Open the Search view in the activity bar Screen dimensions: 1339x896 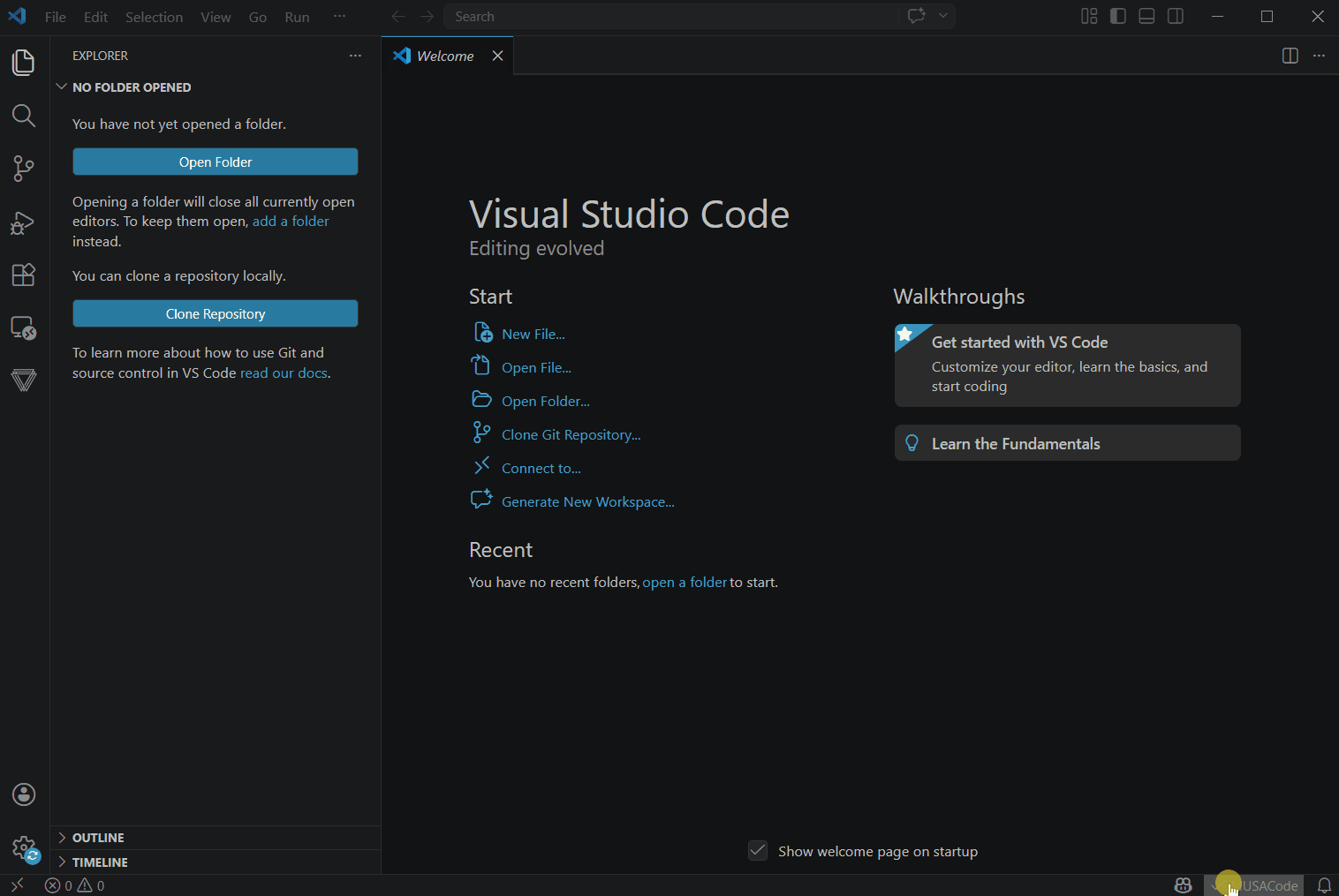24,116
